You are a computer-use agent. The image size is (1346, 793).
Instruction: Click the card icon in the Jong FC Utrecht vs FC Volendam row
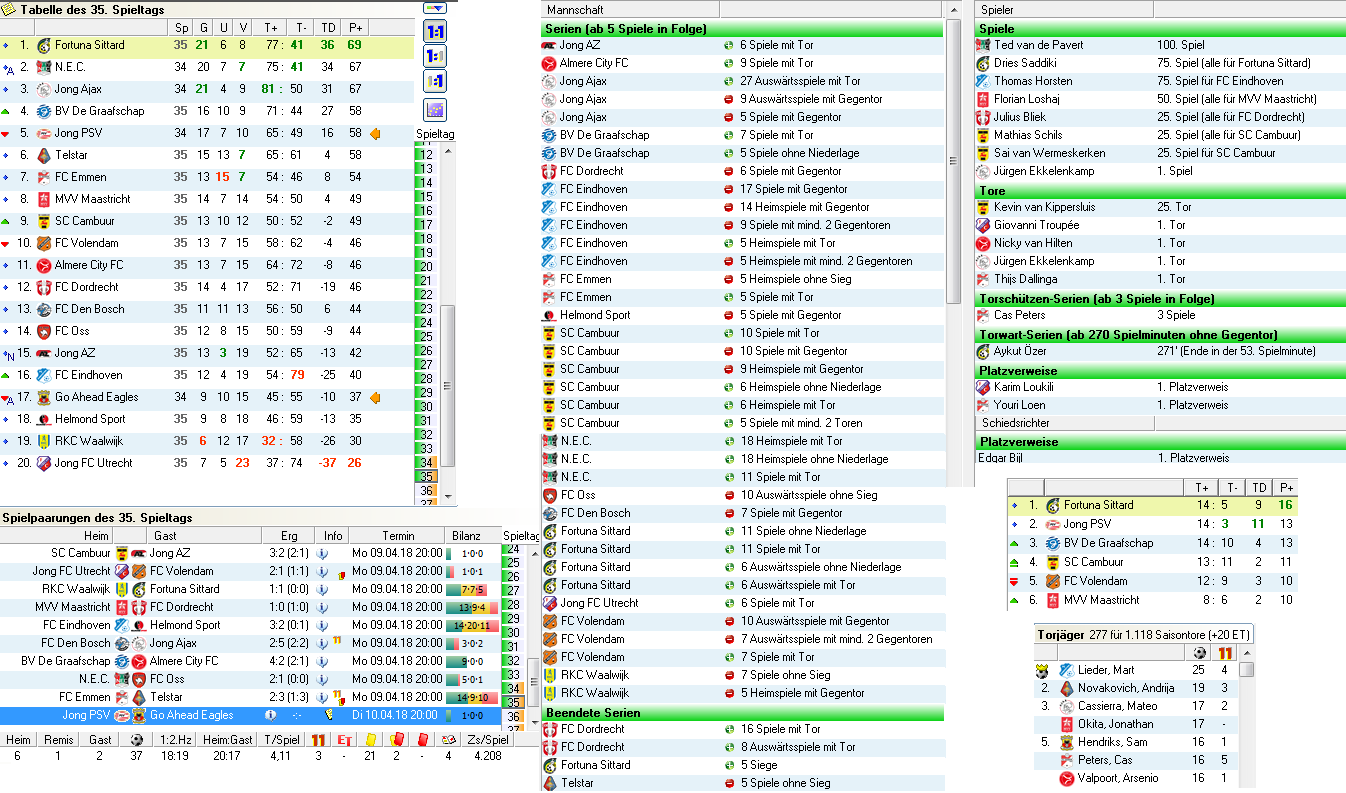pyautogui.click(x=340, y=574)
